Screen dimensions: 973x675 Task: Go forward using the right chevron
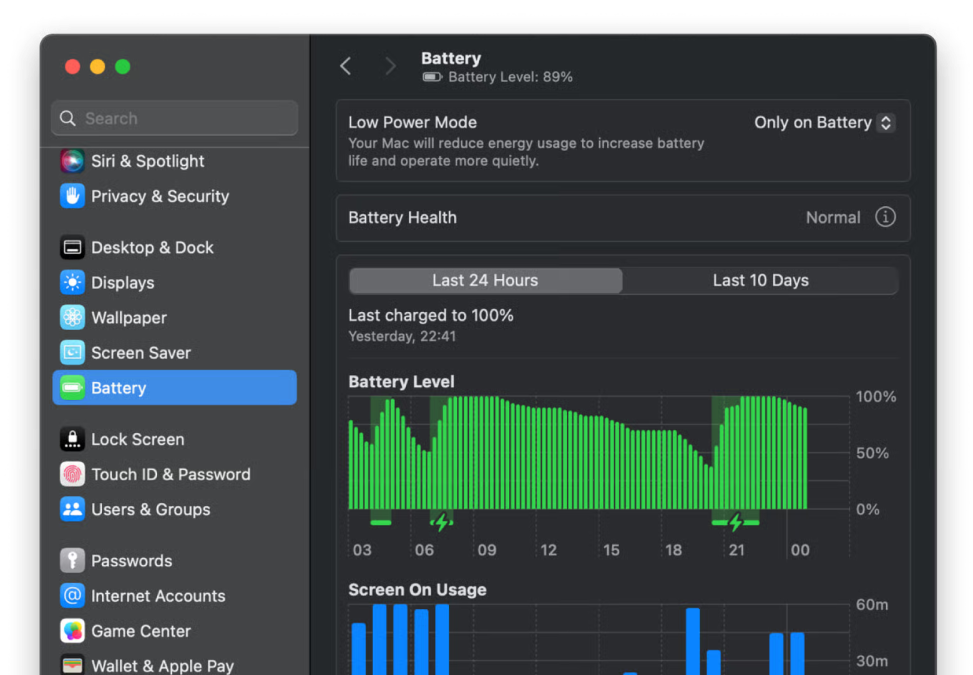(x=391, y=66)
